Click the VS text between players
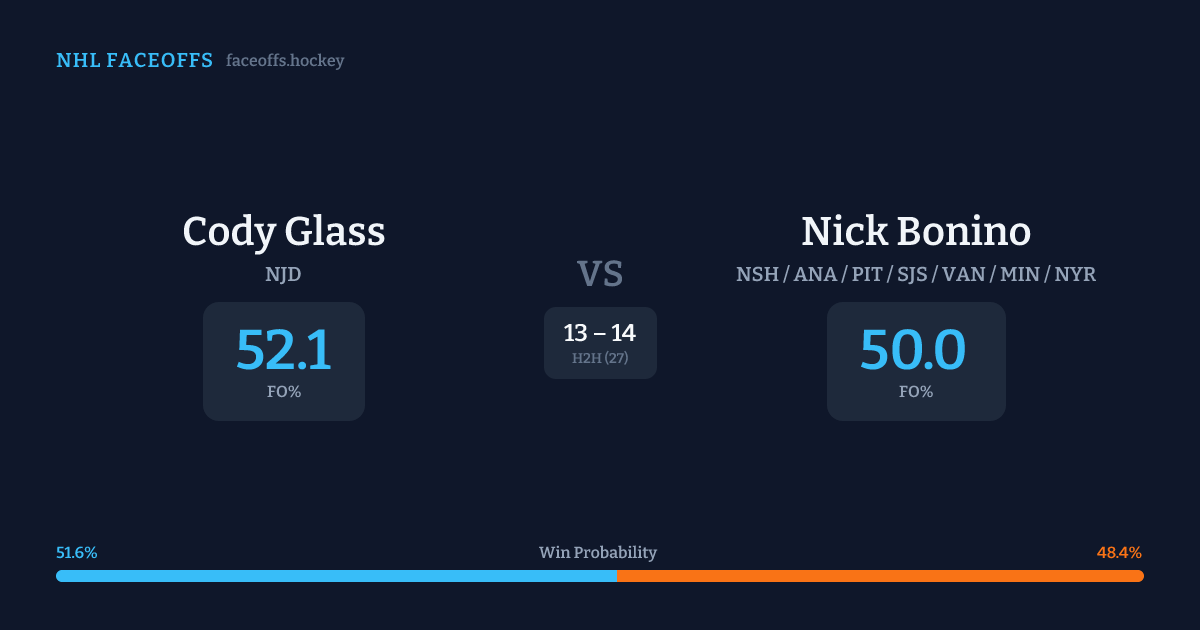The image size is (1200, 630). [x=600, y=273]
